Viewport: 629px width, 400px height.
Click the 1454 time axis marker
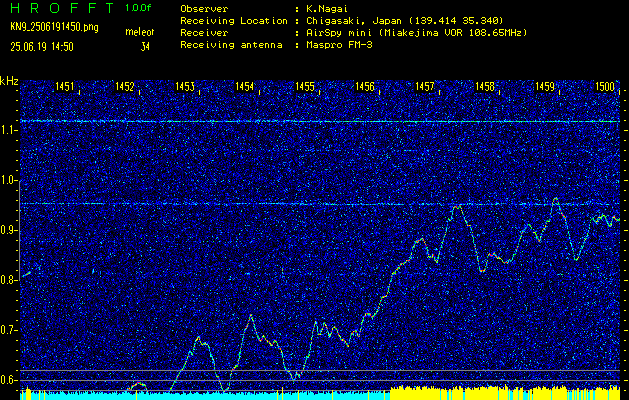[x=245, y=86]
